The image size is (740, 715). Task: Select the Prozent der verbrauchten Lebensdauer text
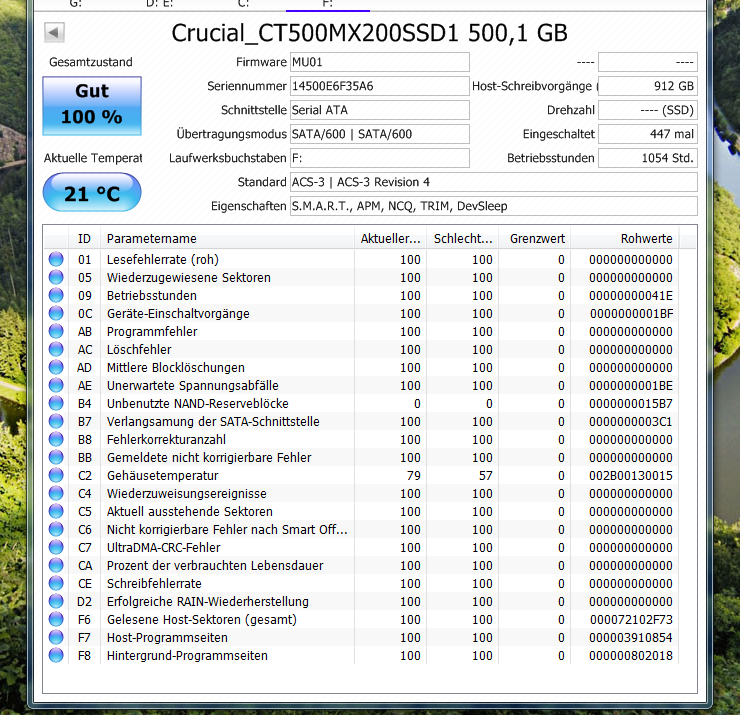point(215,565)
